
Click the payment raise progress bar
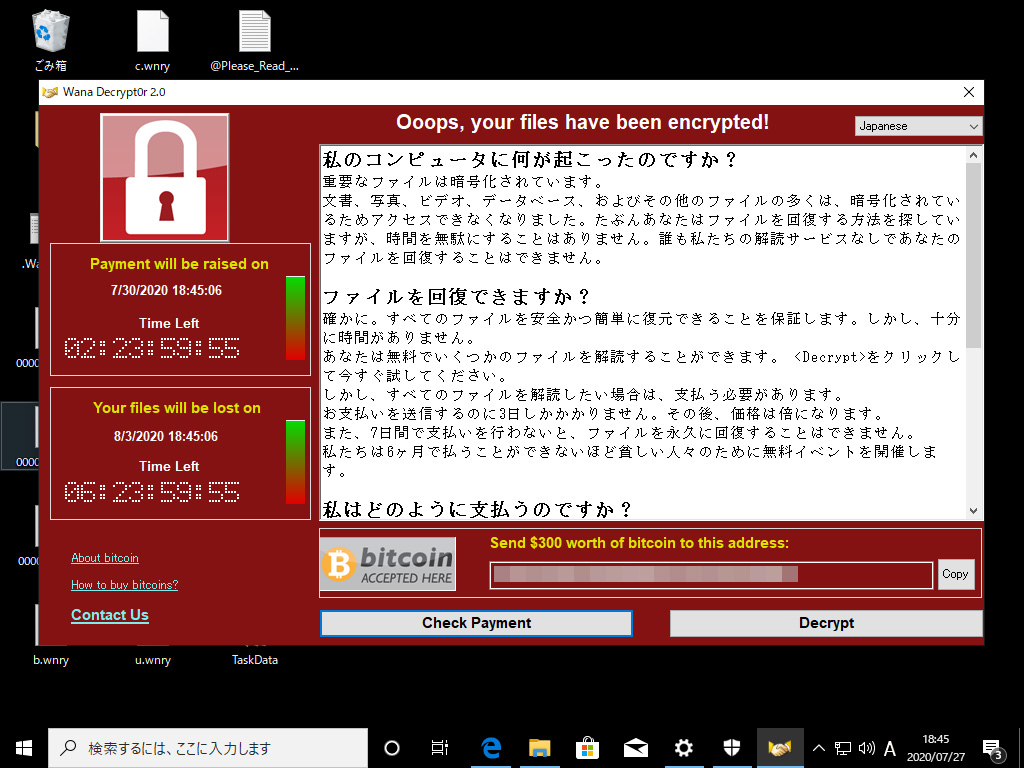pyautogui.click(x=295, y=318)
